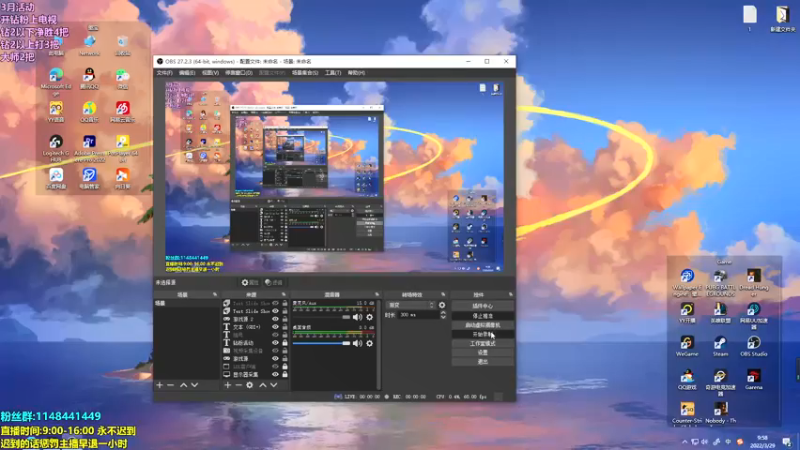
Task: Expand hidden system tray icons chevron
Action: [x=684, y=442]
